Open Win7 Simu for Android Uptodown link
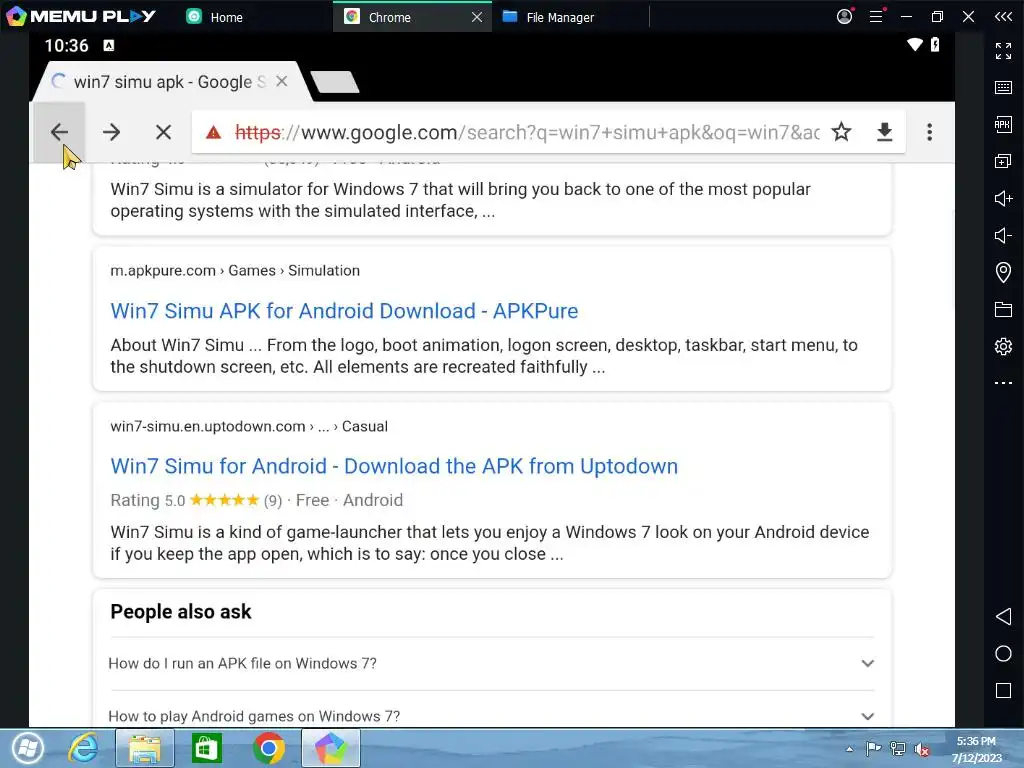The height and width of the screenshot is (768, 1024). point(394,466)
